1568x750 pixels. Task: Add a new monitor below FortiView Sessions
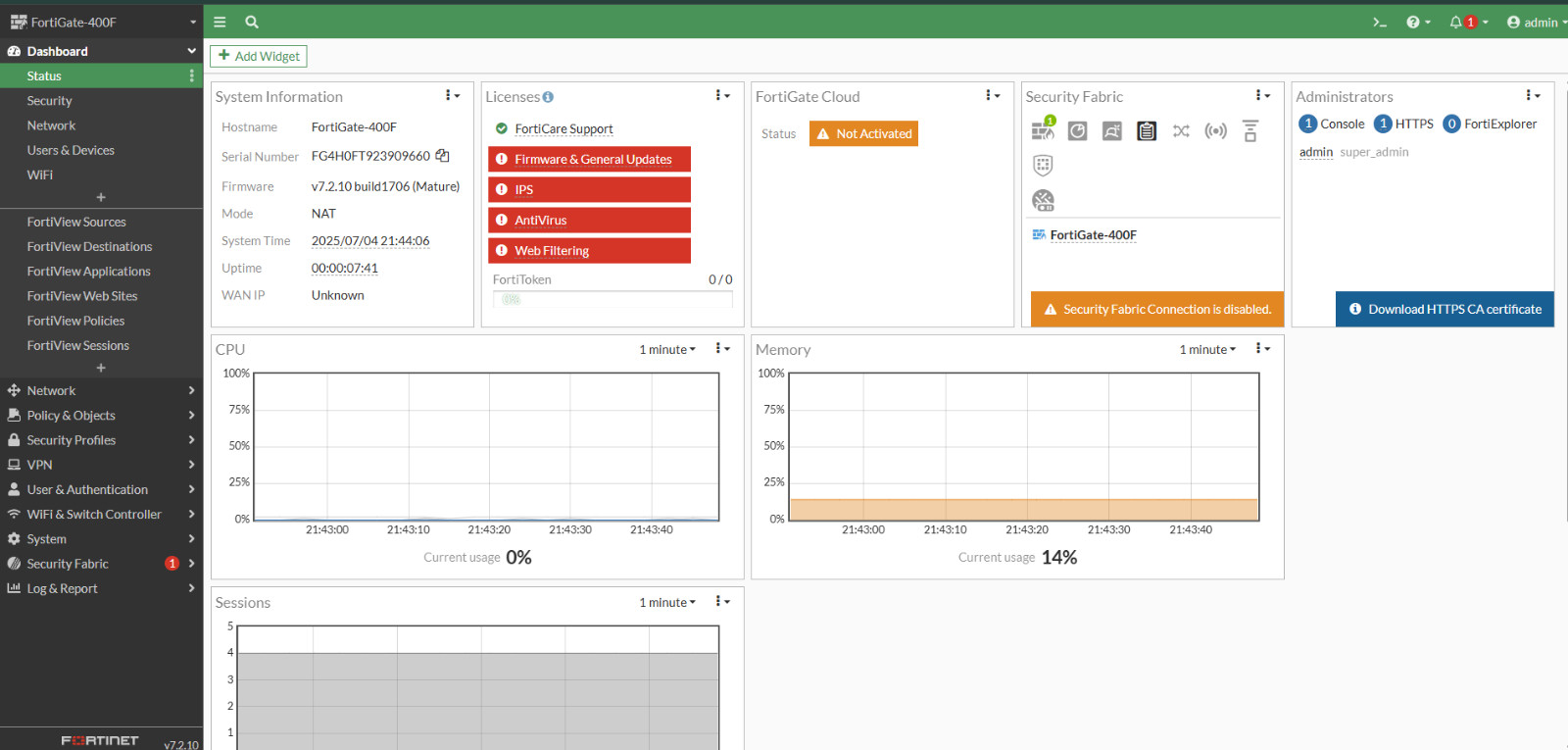point(101,368)
